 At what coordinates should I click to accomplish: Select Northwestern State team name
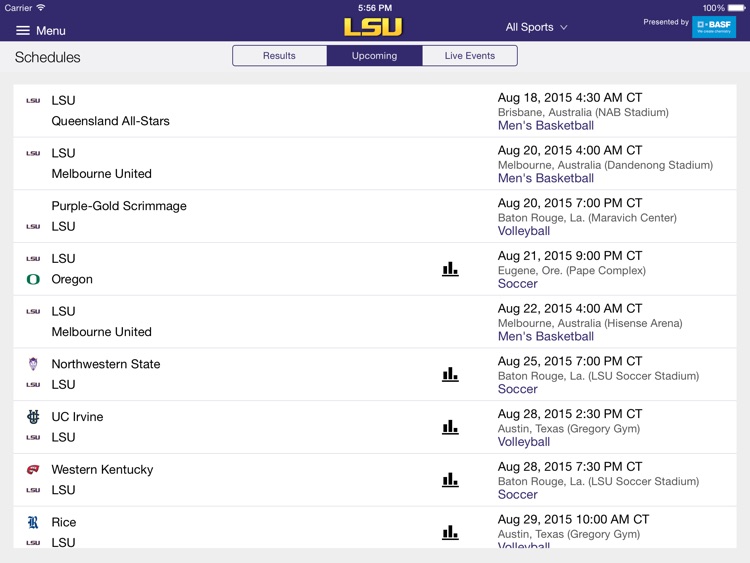tap(106, 364)
